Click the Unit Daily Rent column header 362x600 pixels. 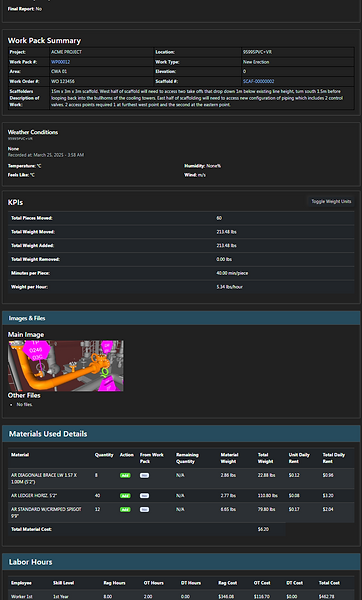click(299, 458)
